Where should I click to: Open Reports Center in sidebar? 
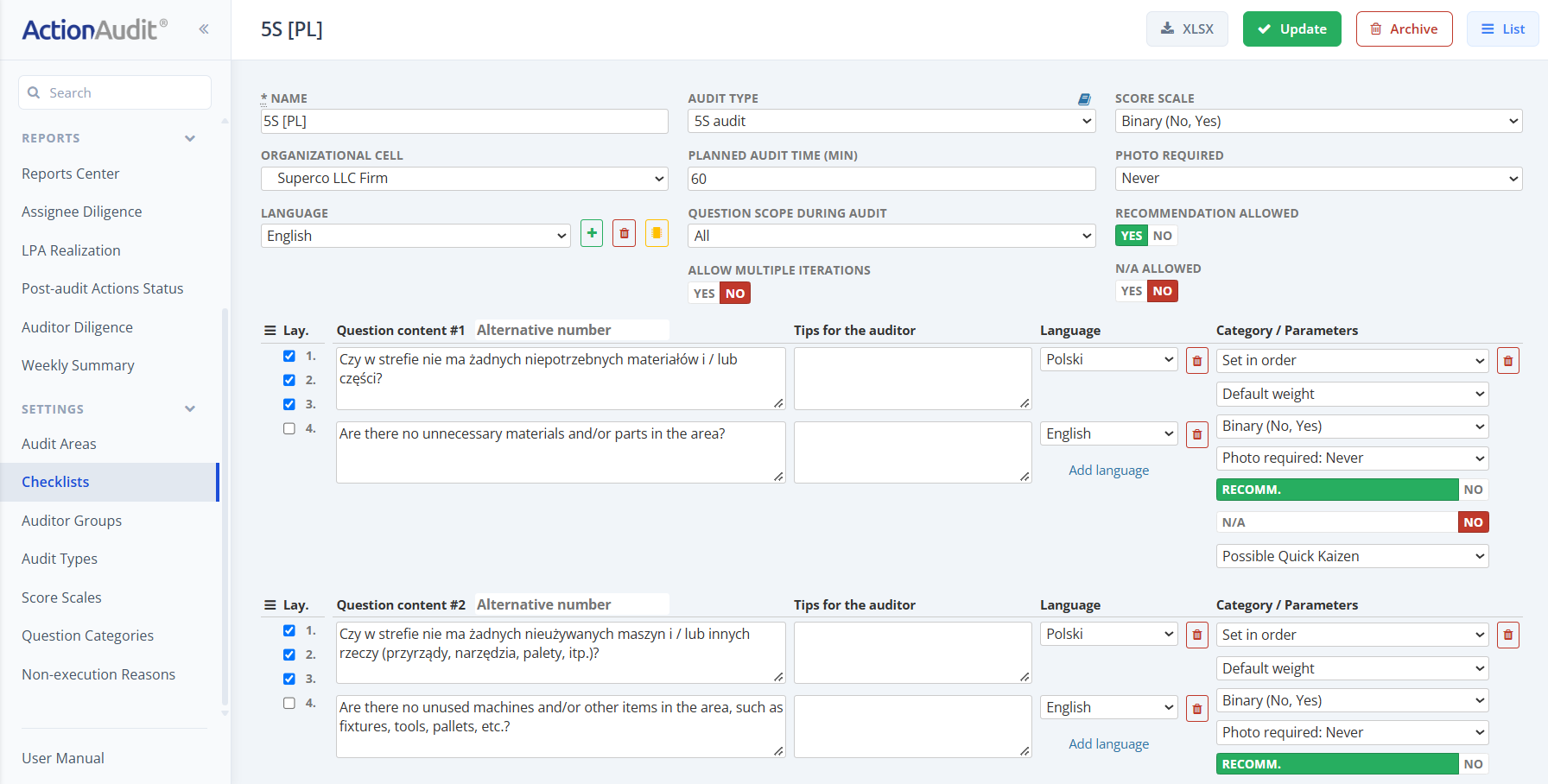tap(71, 174)
